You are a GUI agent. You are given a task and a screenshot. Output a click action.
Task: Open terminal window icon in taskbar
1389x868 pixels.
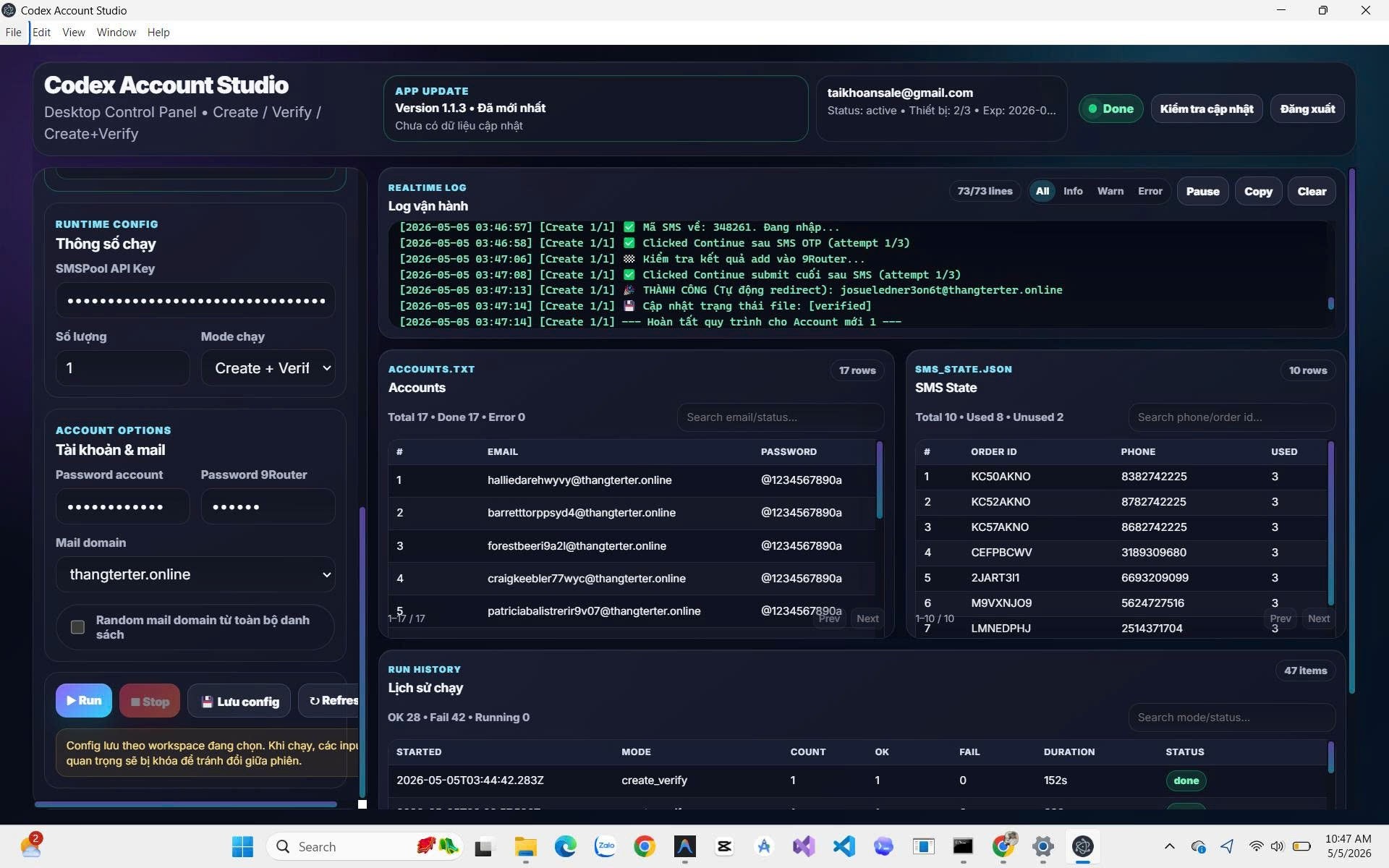pyautogui.click(x=963, y=846)
